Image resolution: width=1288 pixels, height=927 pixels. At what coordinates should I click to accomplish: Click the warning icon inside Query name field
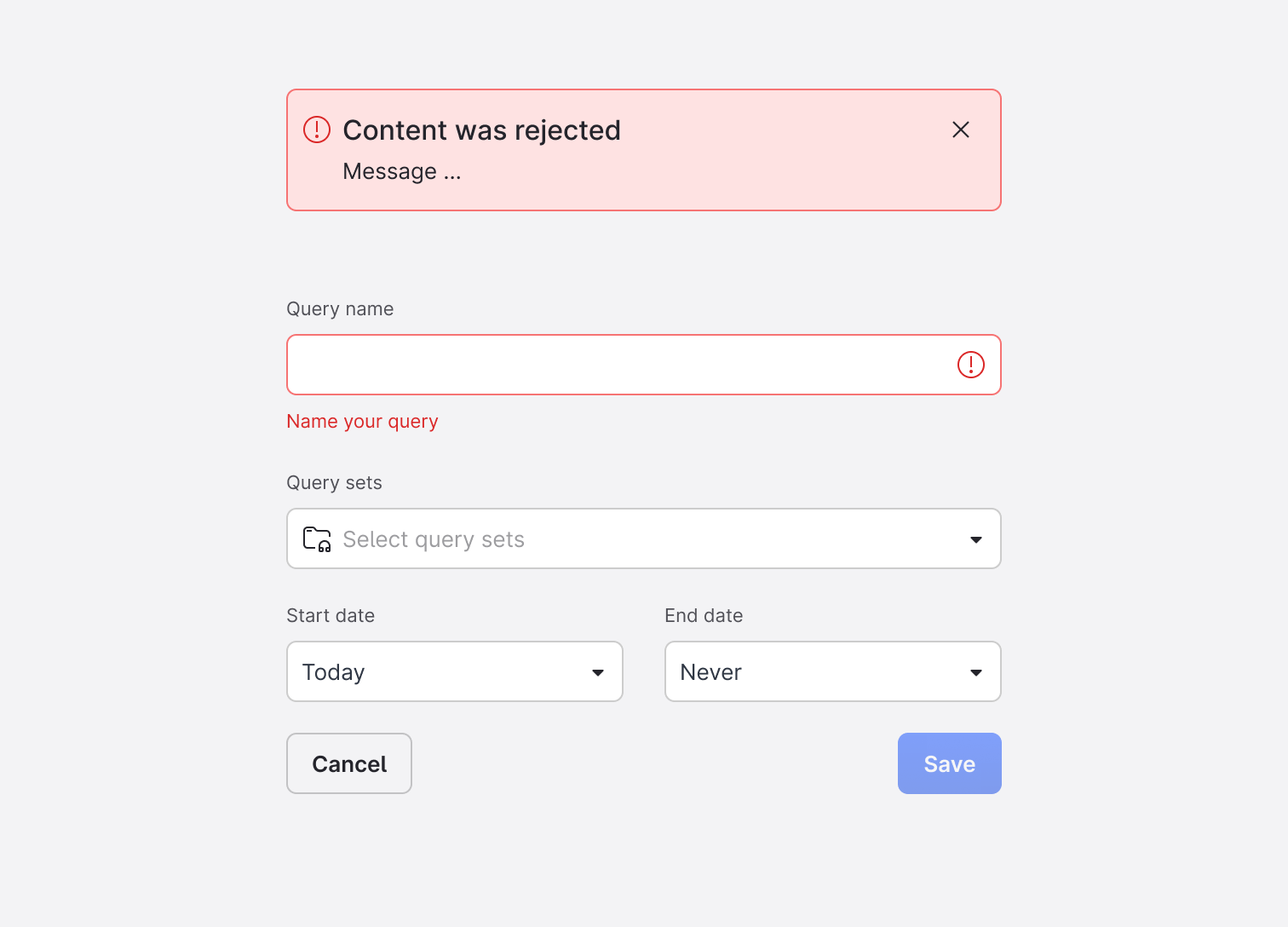click(971, 365)
